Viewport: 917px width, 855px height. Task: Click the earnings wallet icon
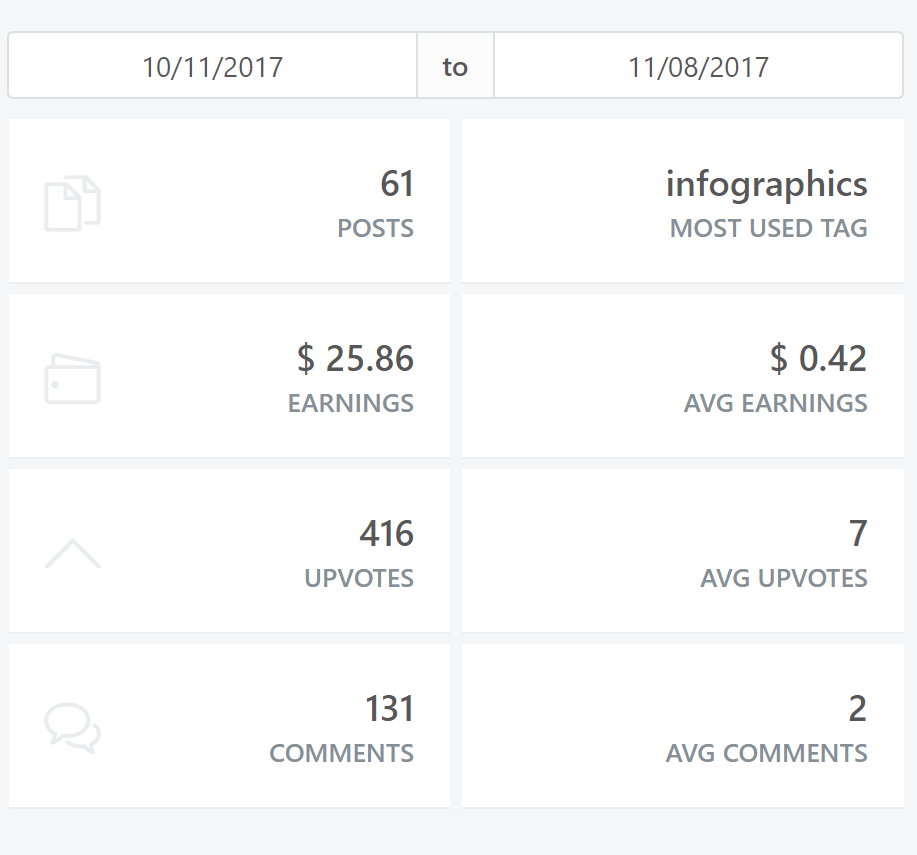[73, 379]
